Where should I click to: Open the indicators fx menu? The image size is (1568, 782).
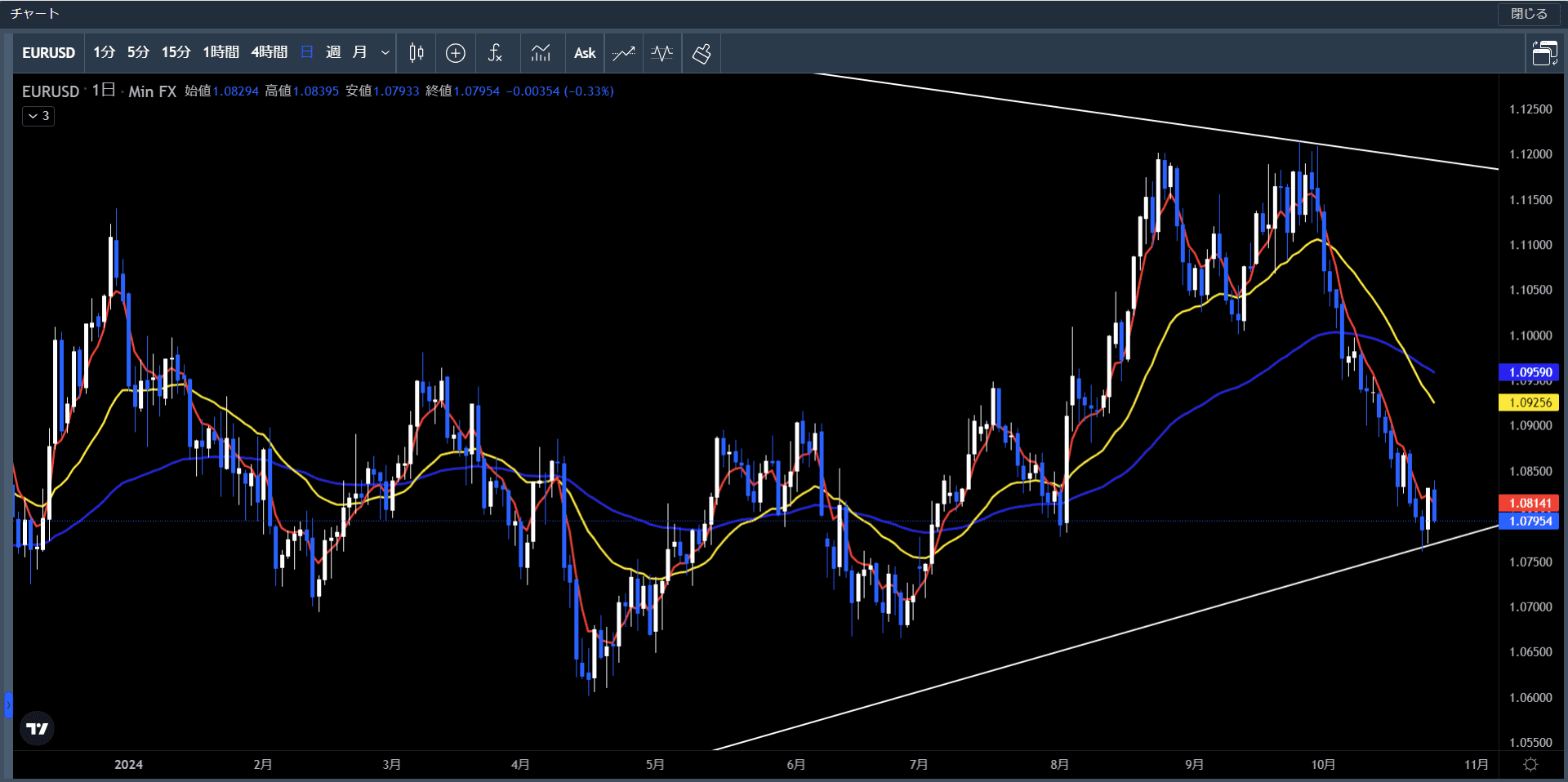click(x=495, y=53)
